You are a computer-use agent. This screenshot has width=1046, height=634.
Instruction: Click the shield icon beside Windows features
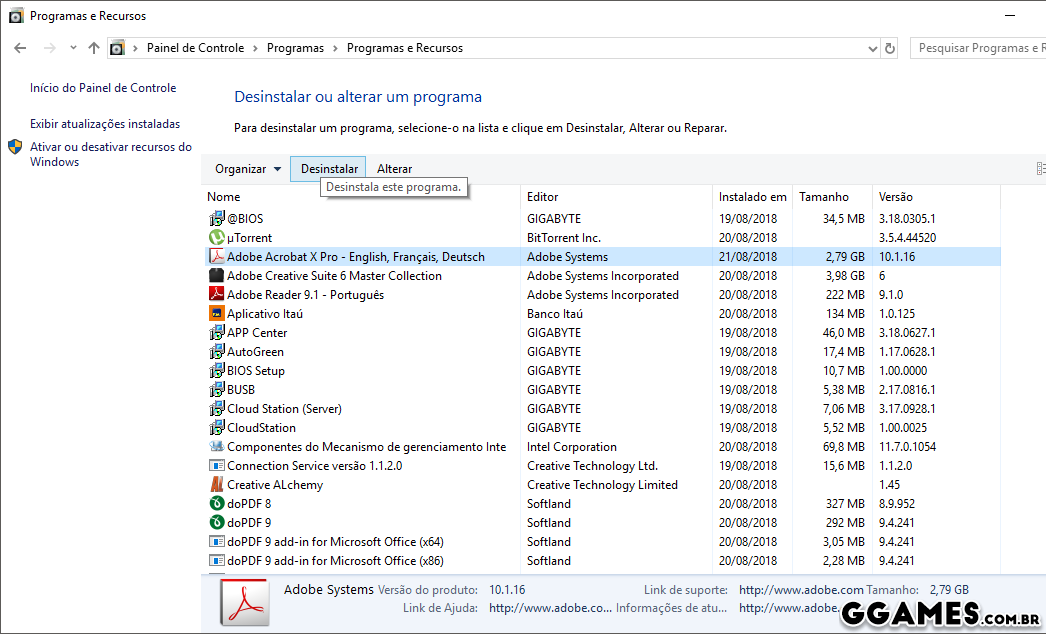(16, 148)
